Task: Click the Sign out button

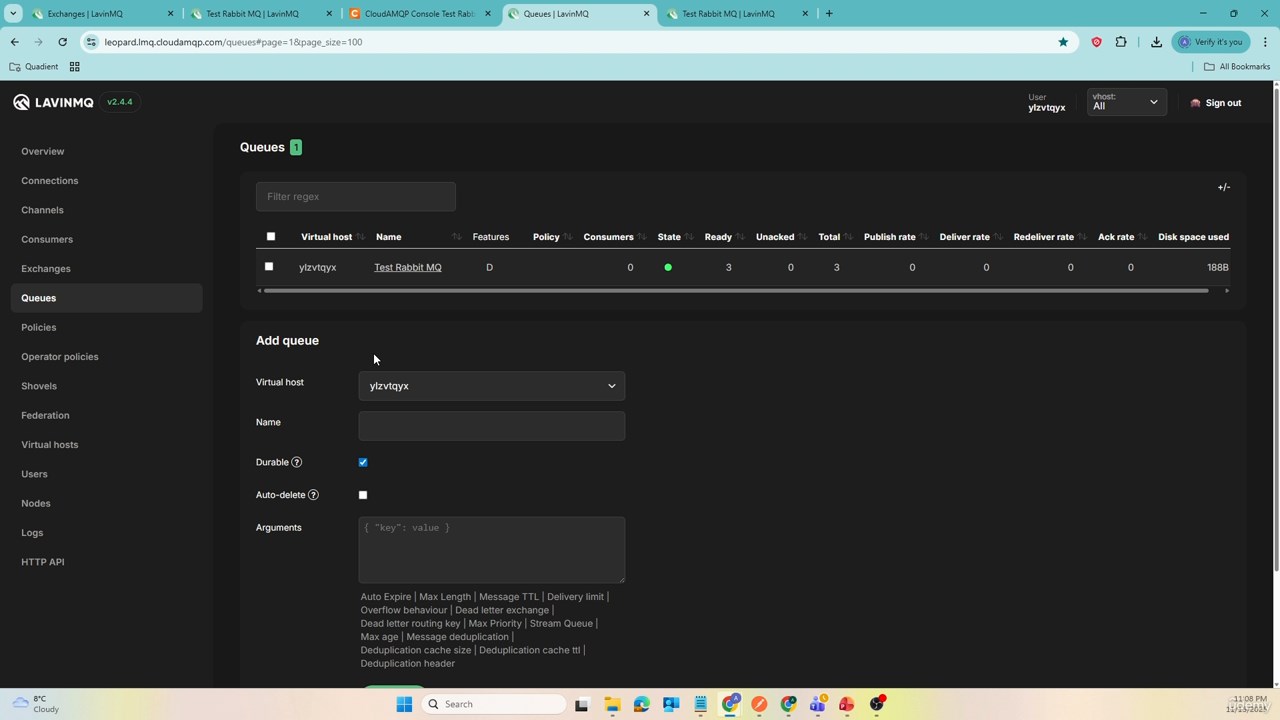Action: coord(1216,103)
